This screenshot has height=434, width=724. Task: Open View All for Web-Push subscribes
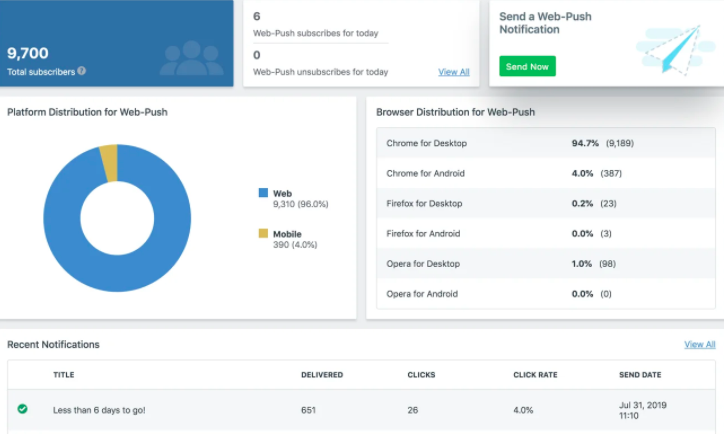[x=453, y=72]
